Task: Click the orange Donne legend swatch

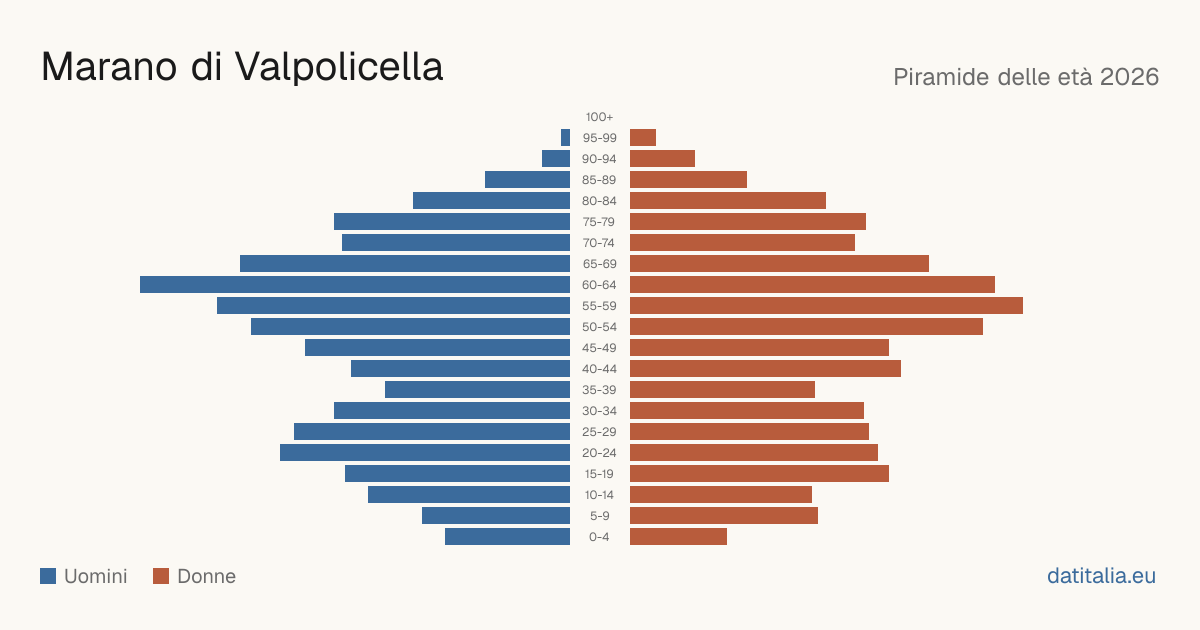Action: click(x=161, y=576)
